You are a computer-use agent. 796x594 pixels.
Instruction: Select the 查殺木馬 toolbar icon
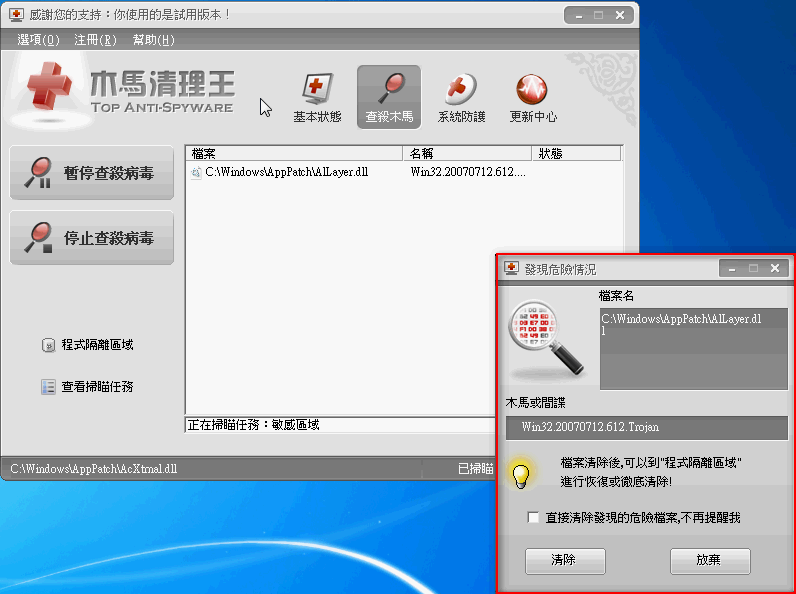pyautogui.click(x=389, y=97)
